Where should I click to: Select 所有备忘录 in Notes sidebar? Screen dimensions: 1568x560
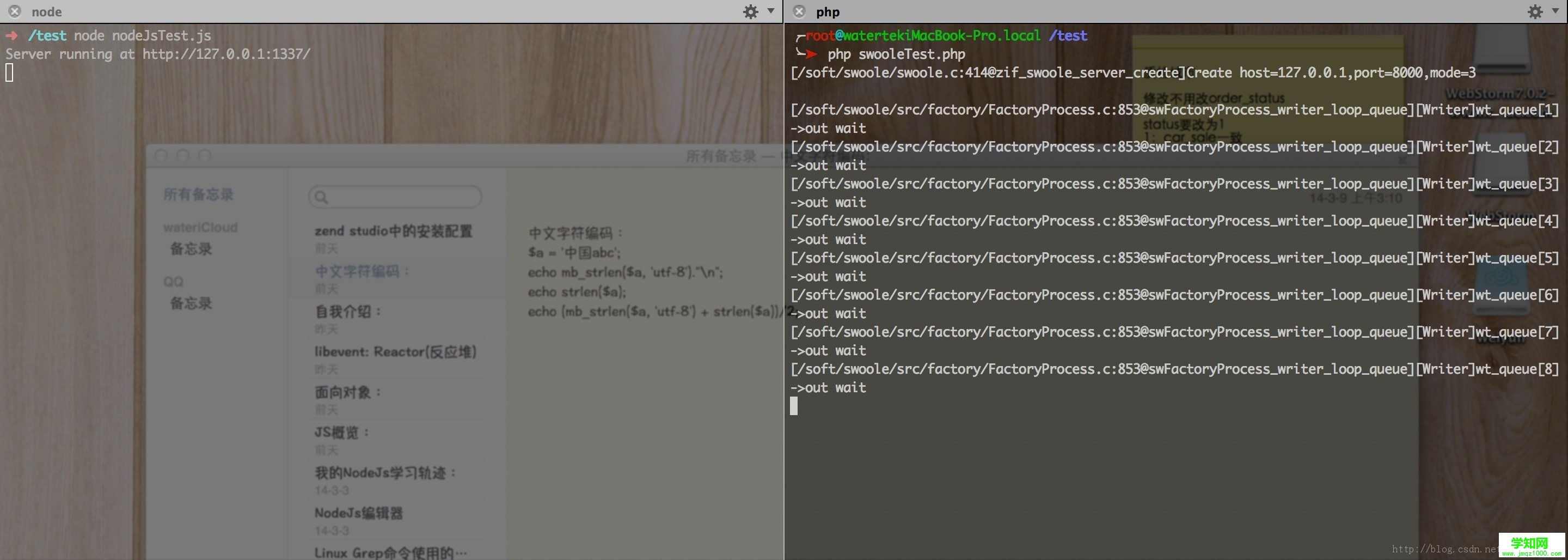click(198, 194)
